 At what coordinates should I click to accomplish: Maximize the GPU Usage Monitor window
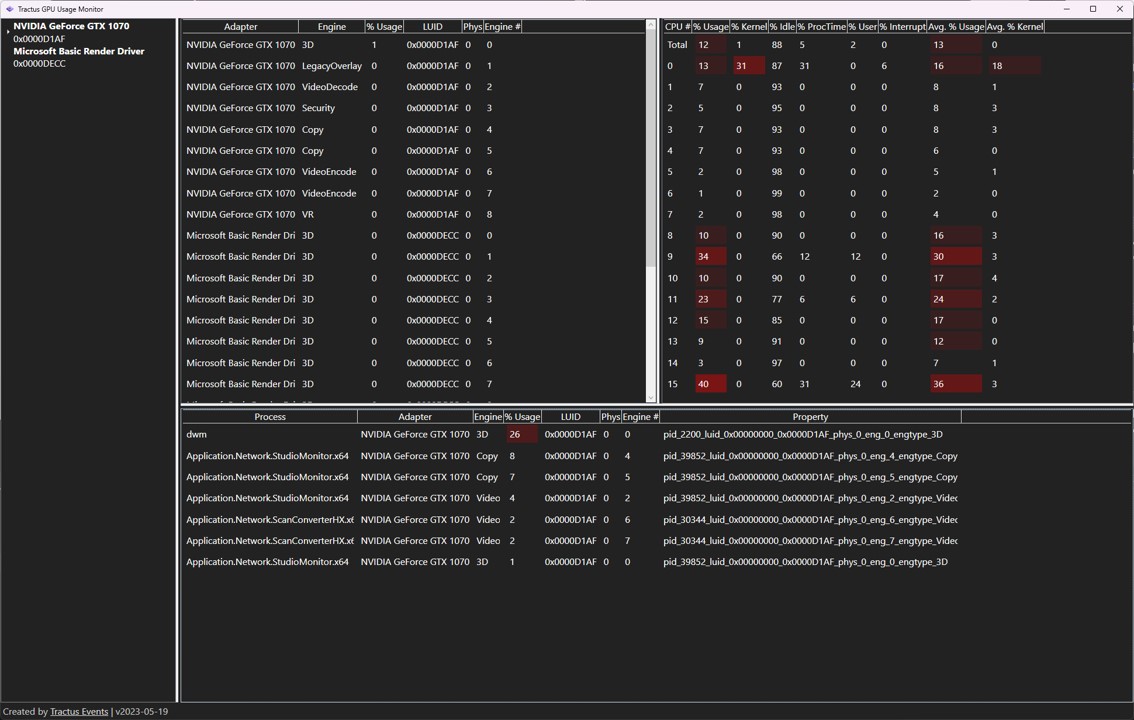[x=1092, y=9]
